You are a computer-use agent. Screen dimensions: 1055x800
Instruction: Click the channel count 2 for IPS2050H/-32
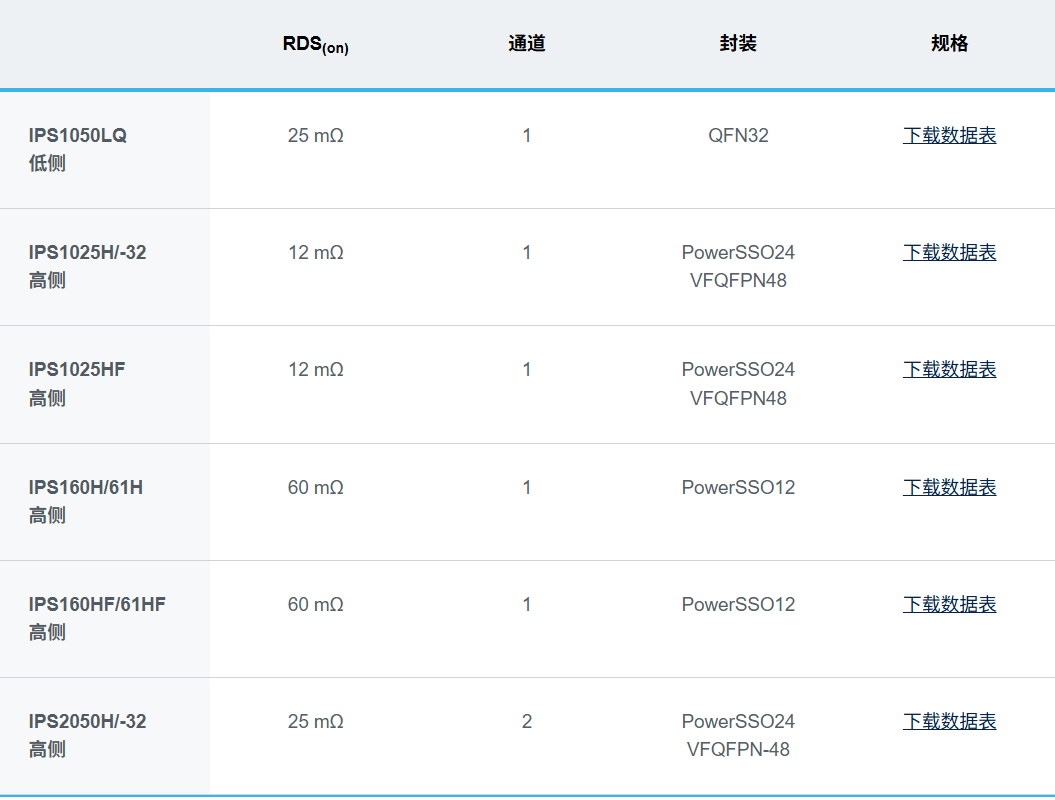(x=527, y=721)
